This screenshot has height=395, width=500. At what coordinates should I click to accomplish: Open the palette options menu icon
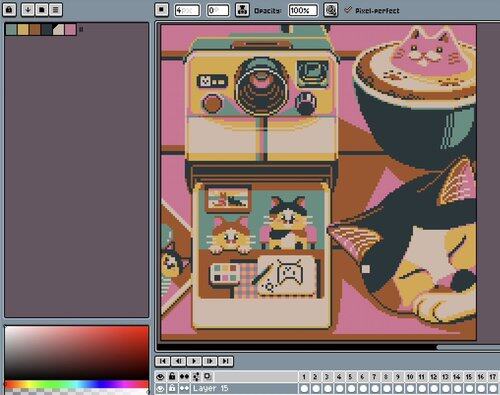pos(56,10)
